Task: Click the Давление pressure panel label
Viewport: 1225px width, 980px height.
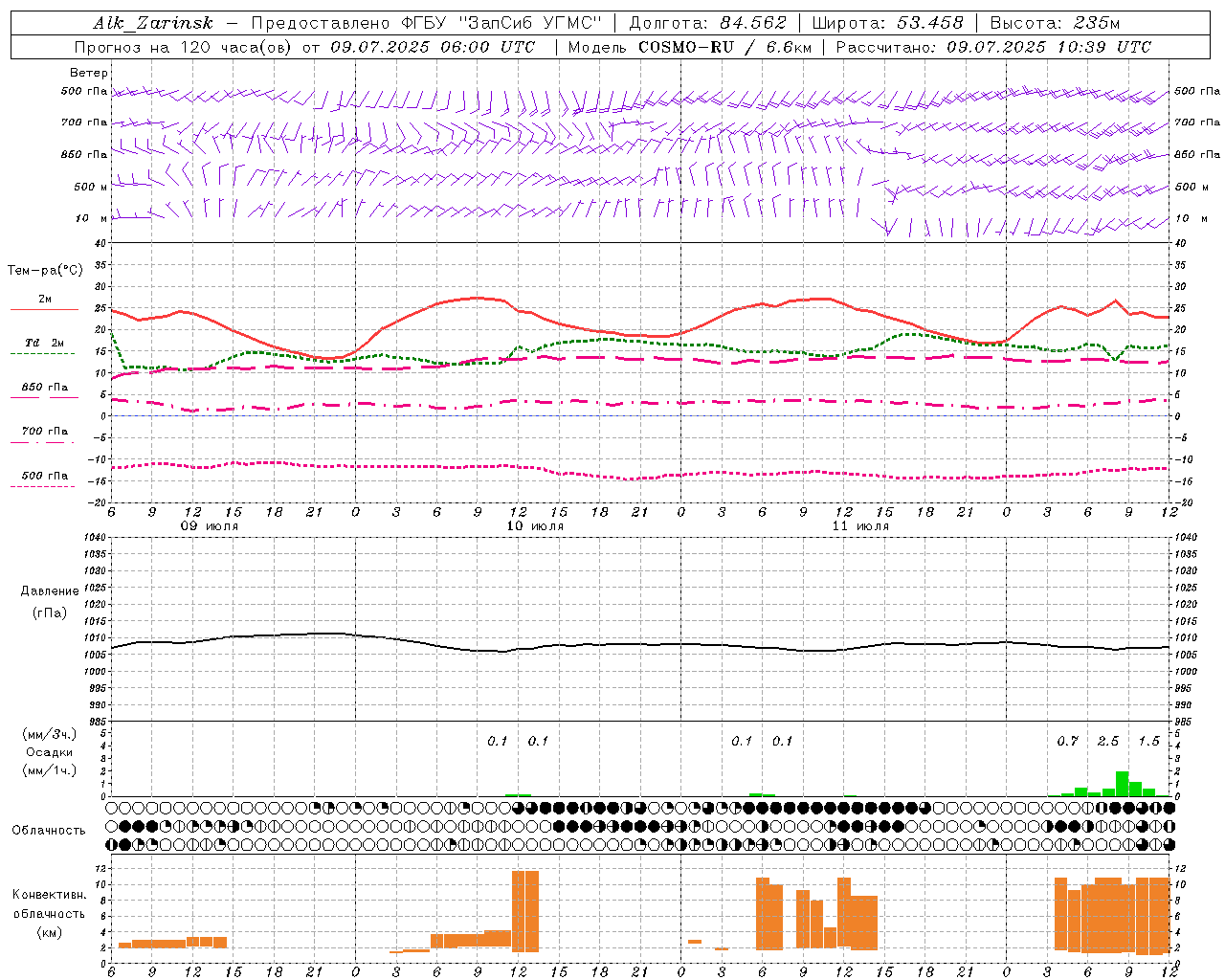Action: pos(50,591)
